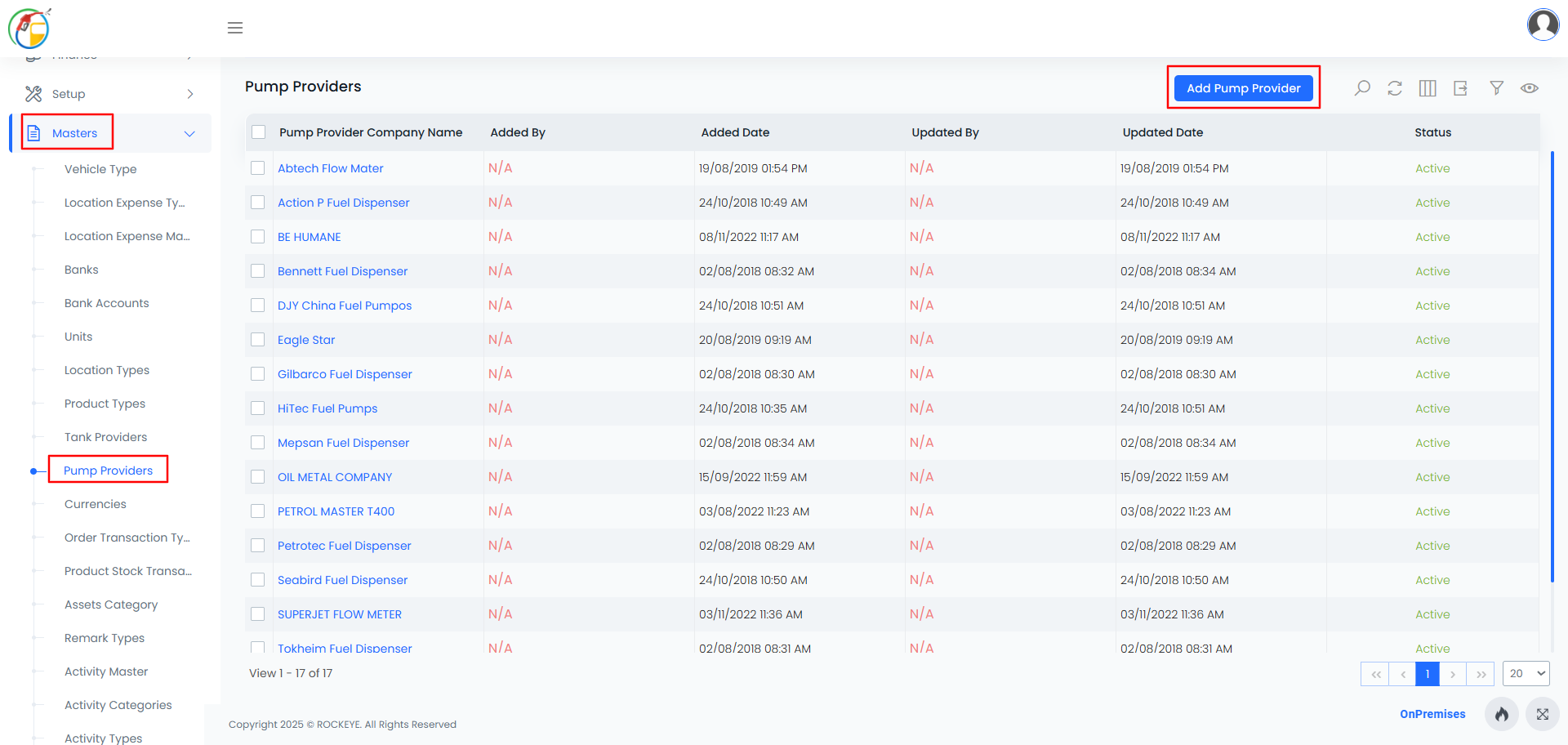Open the SUPERJET FLOW METER link

[340, 614]
